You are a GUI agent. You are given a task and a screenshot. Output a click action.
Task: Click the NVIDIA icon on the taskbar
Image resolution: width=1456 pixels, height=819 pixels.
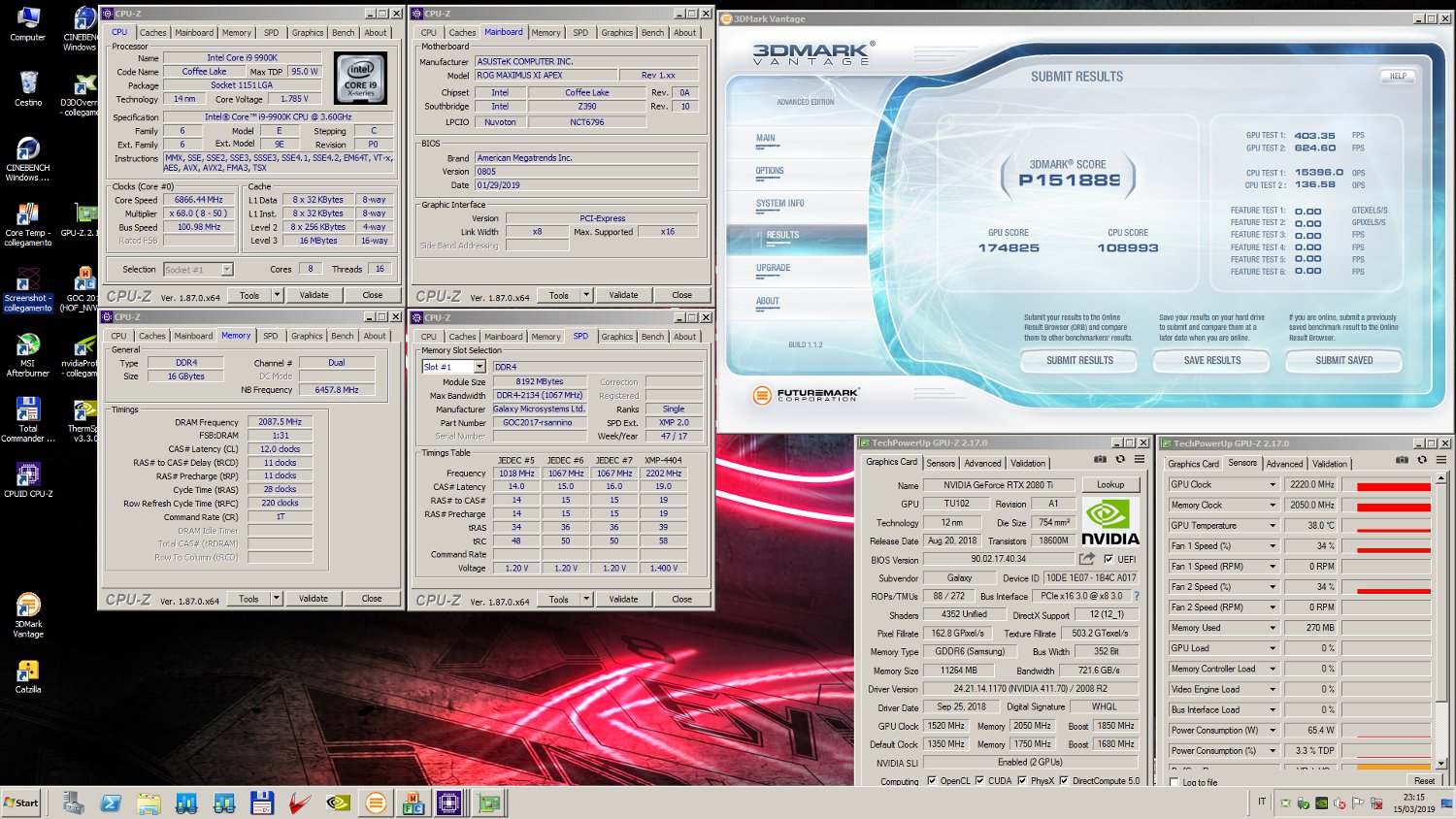(338, 803)
